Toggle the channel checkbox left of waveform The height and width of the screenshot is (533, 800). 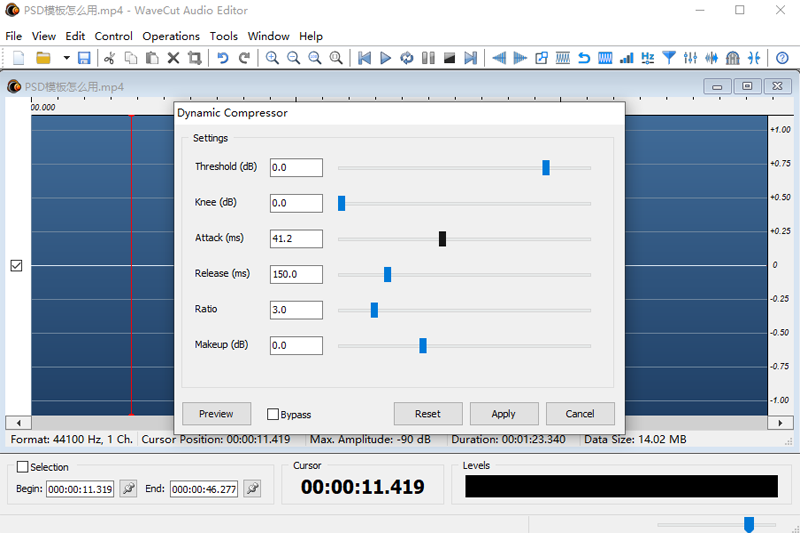(16, 266)
